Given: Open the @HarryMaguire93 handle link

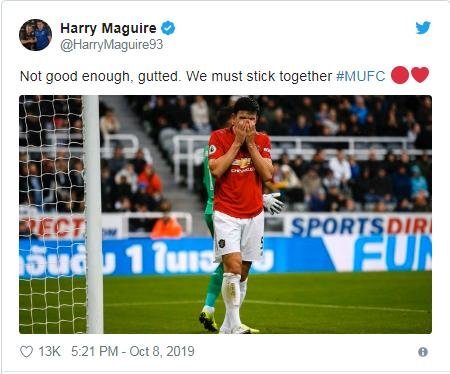Looking at the screenshot, I should coord(112,45).
